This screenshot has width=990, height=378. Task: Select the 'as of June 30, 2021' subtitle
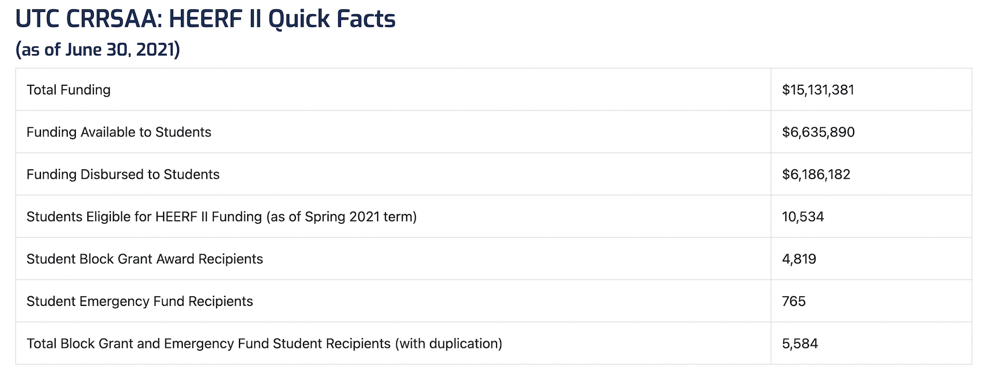pyautogui.click(x=98, y=49)
